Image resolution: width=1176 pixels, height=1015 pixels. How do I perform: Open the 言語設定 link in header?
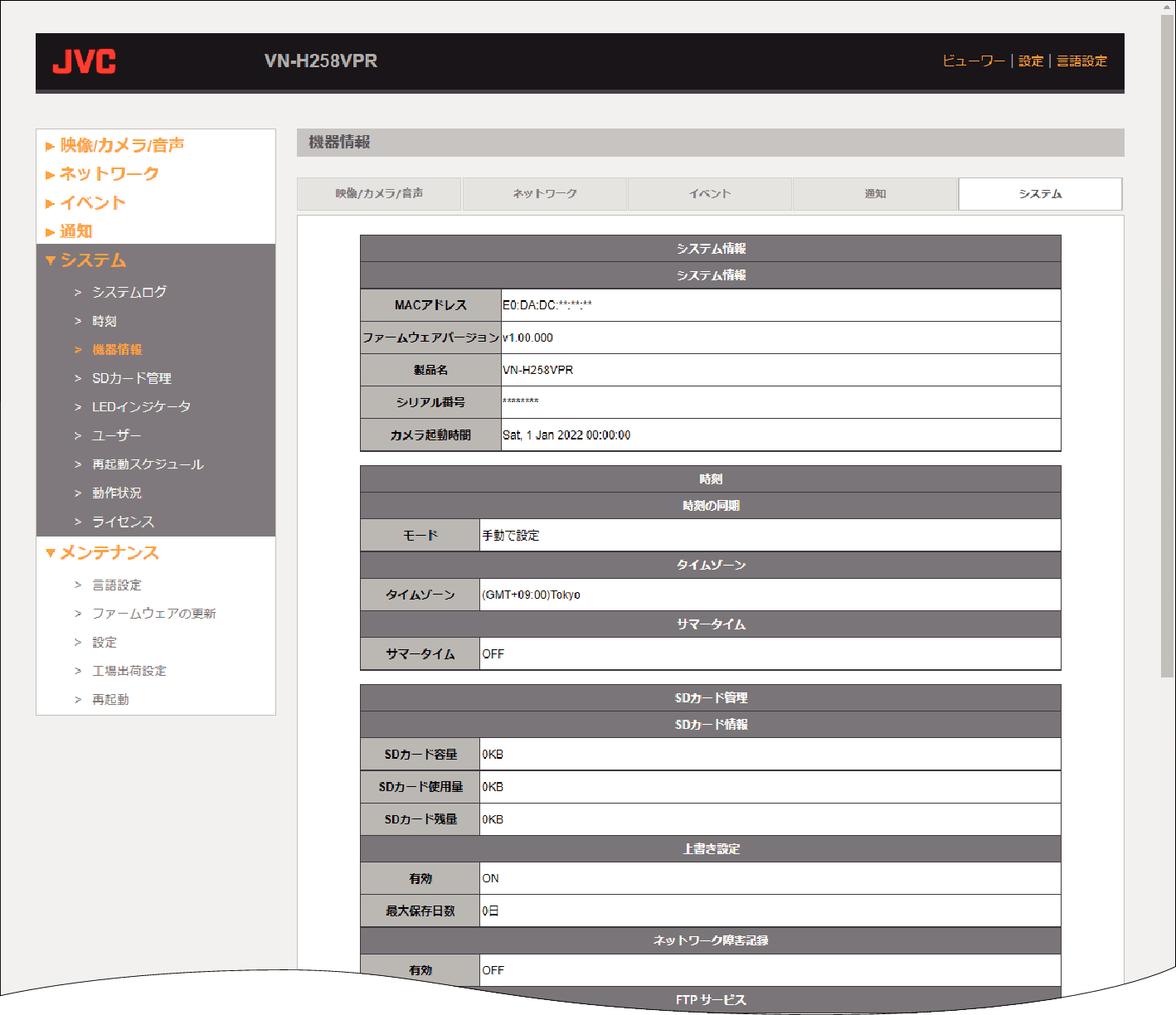click(x=1081, y=61)
